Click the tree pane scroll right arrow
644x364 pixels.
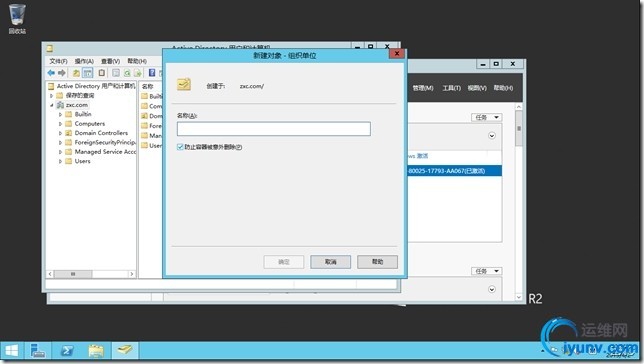131,274
